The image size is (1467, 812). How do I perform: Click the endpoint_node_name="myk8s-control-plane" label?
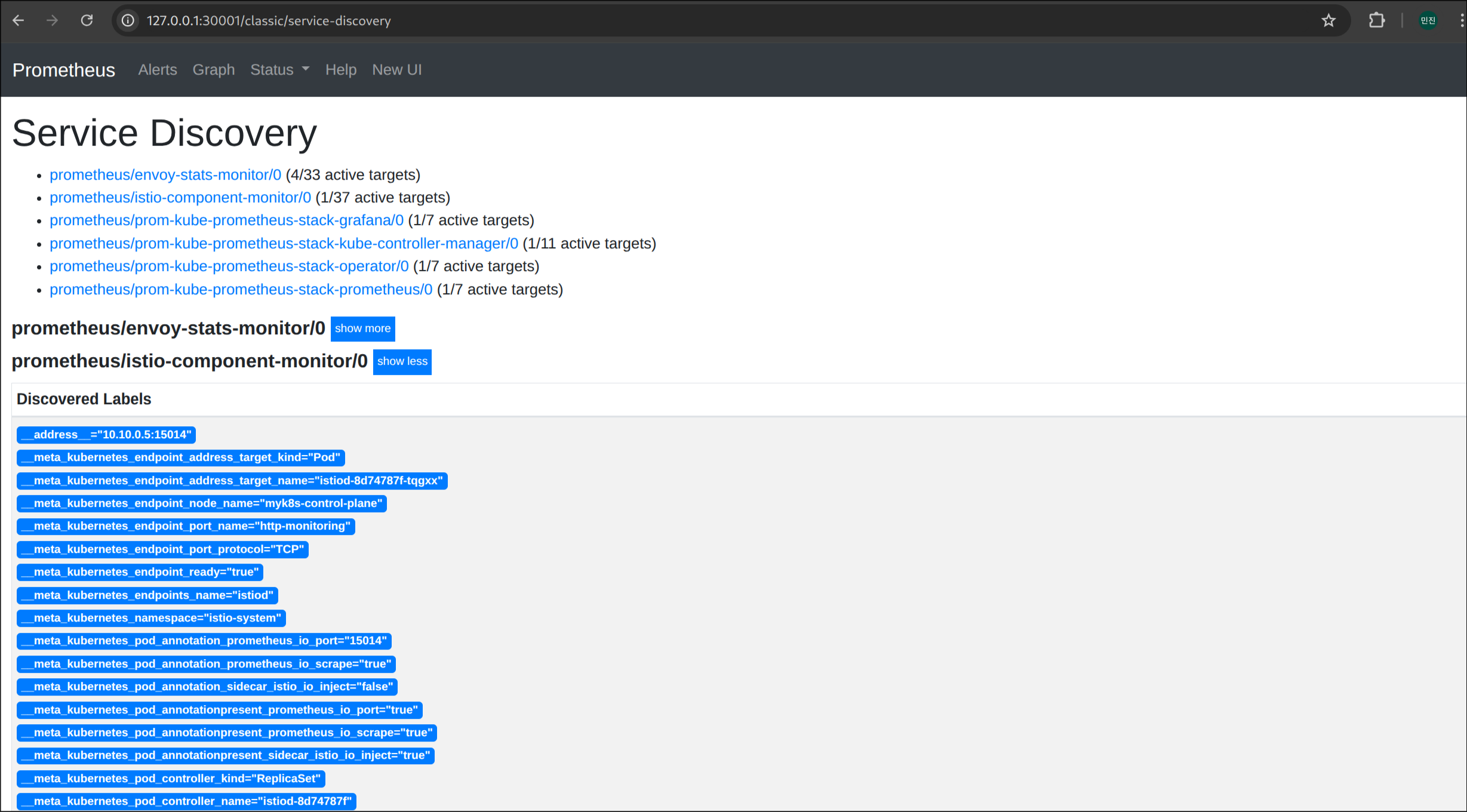[202, 503]
